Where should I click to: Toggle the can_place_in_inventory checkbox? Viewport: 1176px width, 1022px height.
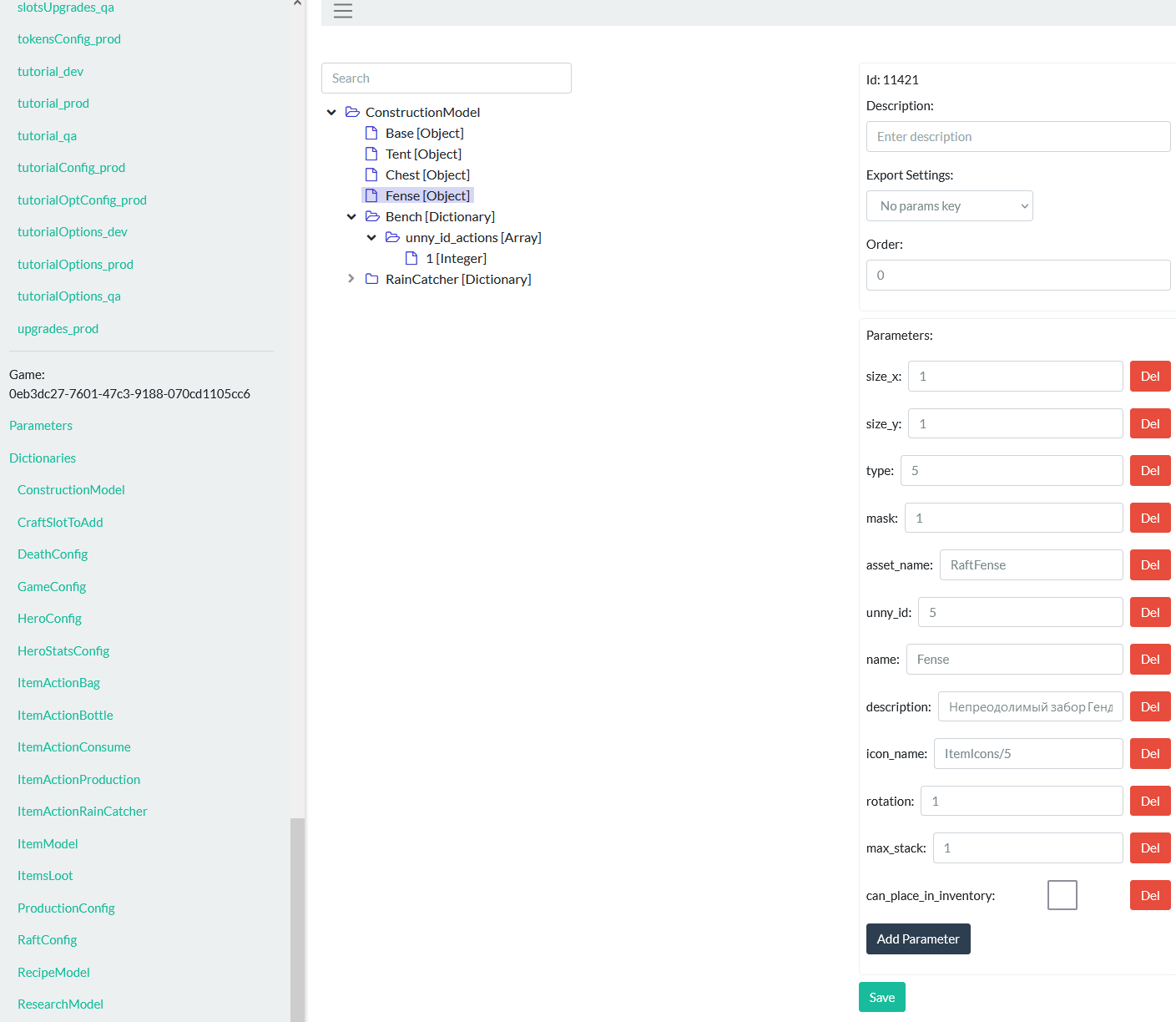[1062, 895]
